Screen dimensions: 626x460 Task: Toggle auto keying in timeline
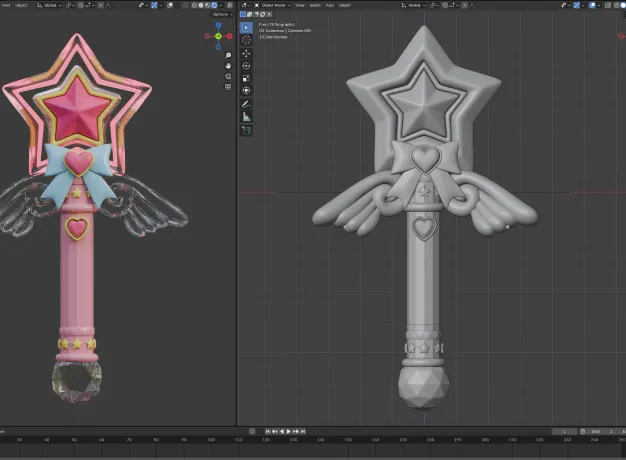(252, 431)
